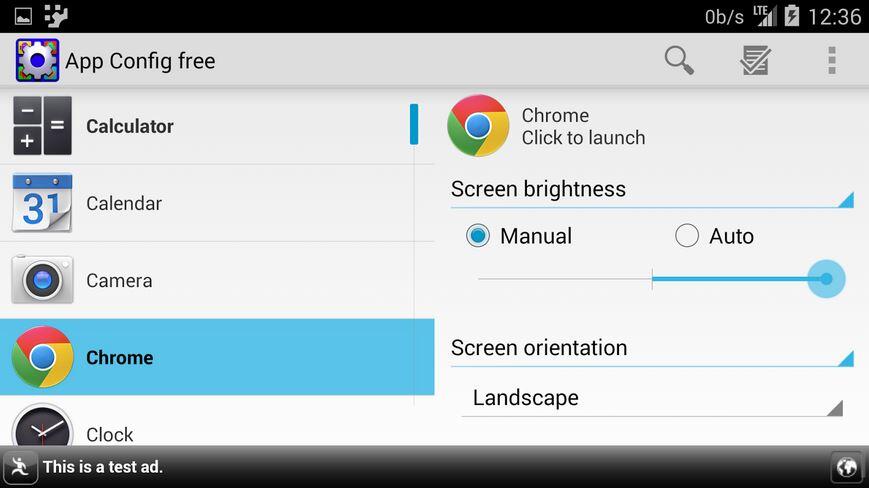Select Chrome in the app list

(217, 357)
